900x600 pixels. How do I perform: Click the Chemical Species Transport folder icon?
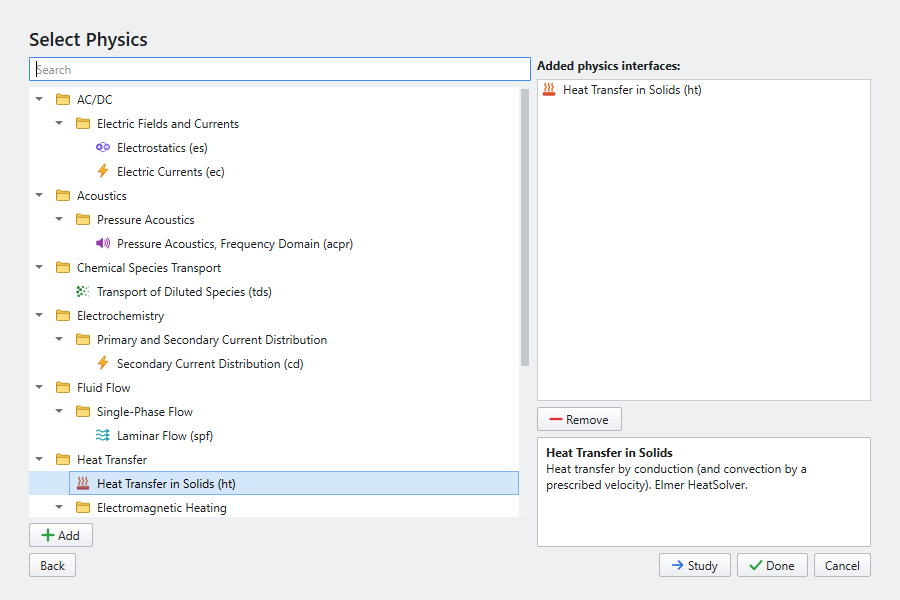63,268
